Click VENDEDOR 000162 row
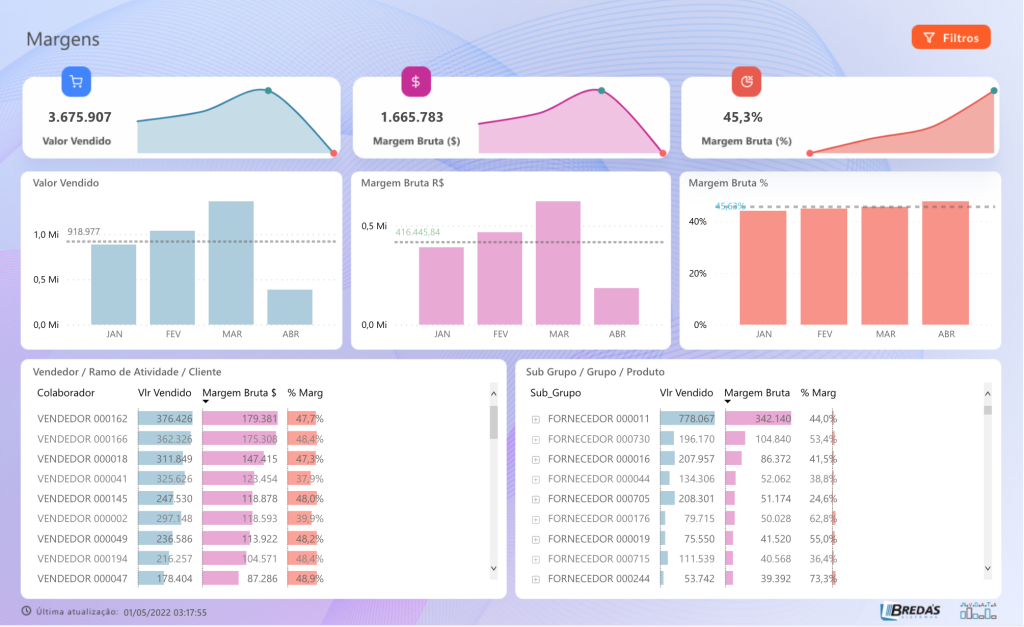Screen dimensions: 1024x627 click(180, 419)
